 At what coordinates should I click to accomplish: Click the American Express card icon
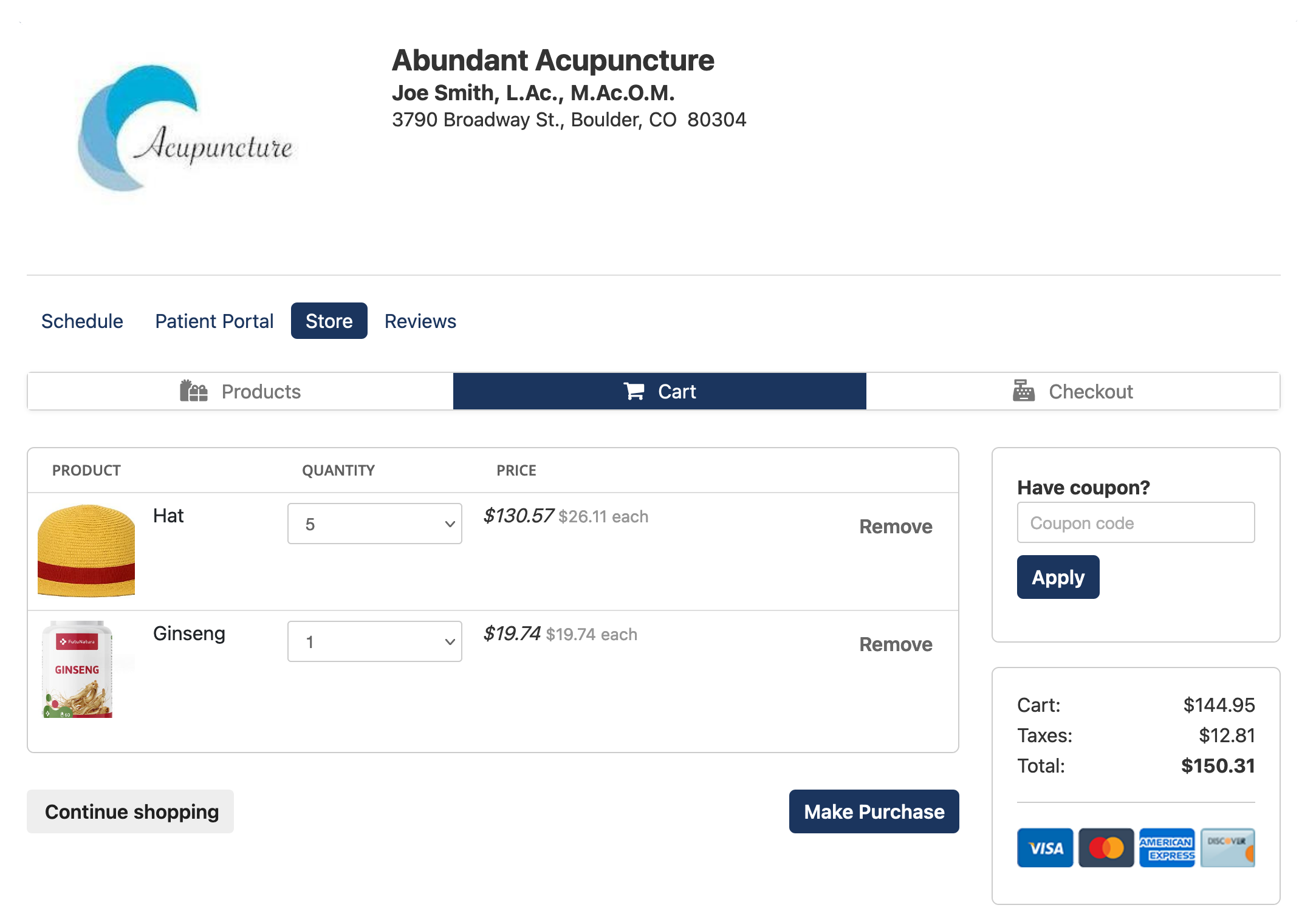coord(1167,847)
